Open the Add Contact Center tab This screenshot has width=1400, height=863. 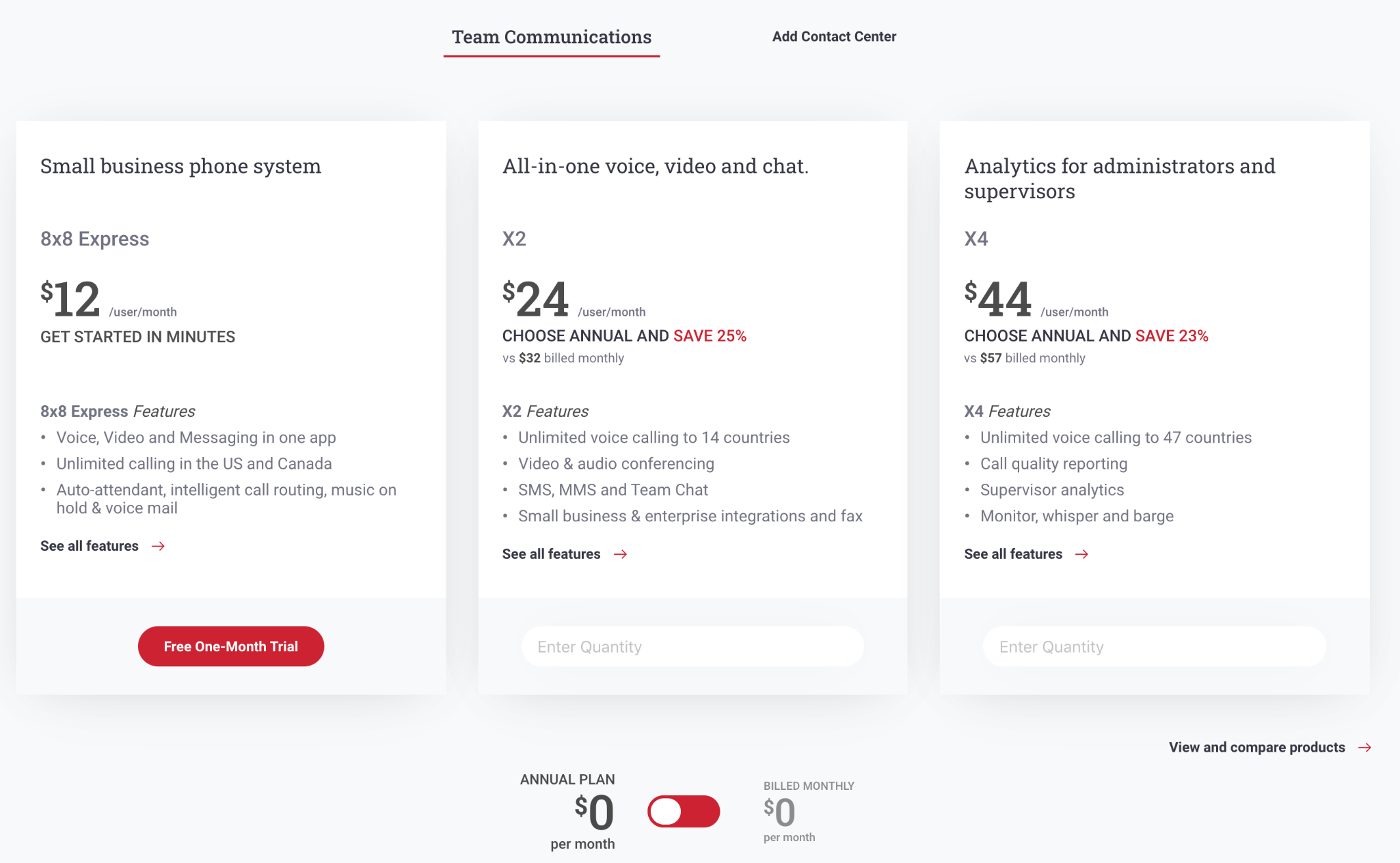(834, 37)
